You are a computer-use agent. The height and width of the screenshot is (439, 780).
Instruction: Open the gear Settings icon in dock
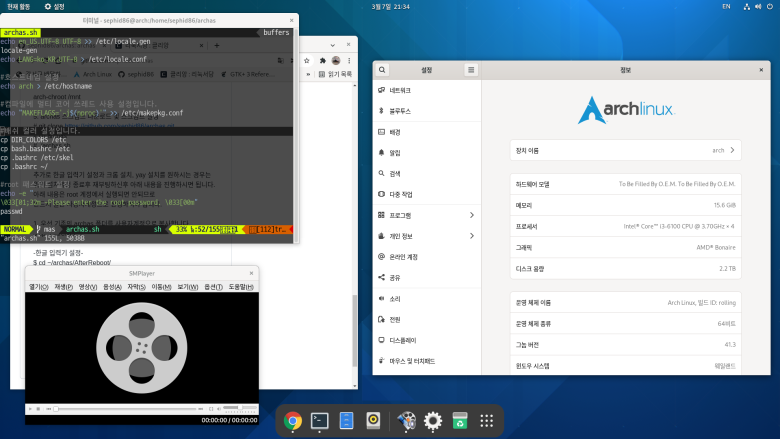tap(433, 421)
